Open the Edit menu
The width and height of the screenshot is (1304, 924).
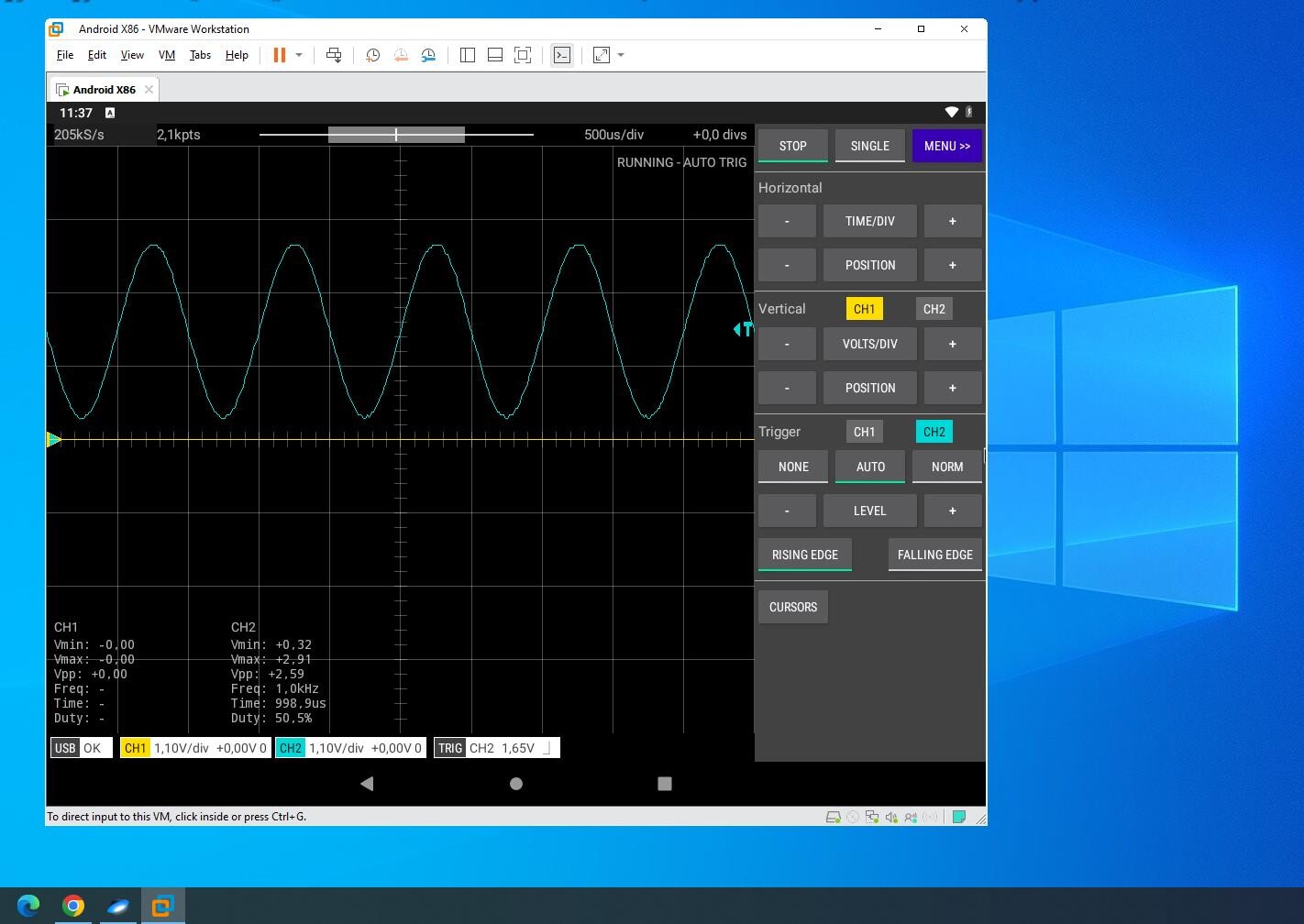[97, 55]
